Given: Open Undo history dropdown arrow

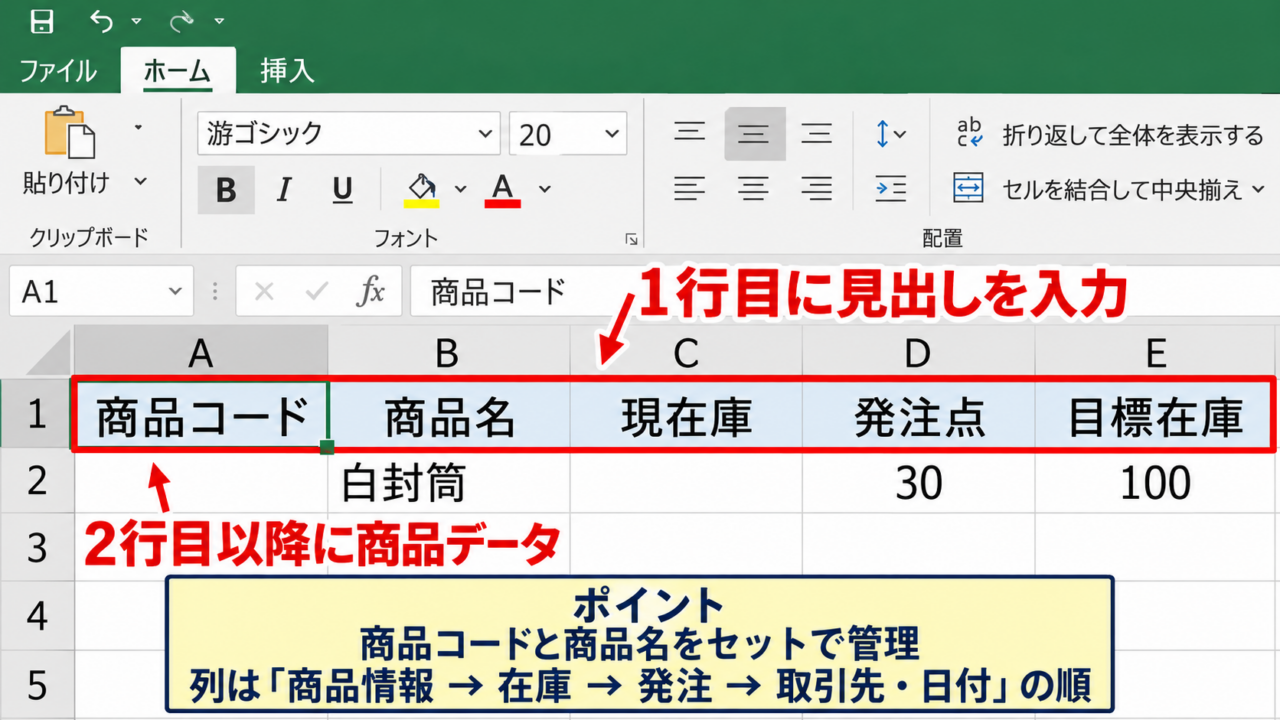Looking at the screenshot, I should tap(137, 21).
